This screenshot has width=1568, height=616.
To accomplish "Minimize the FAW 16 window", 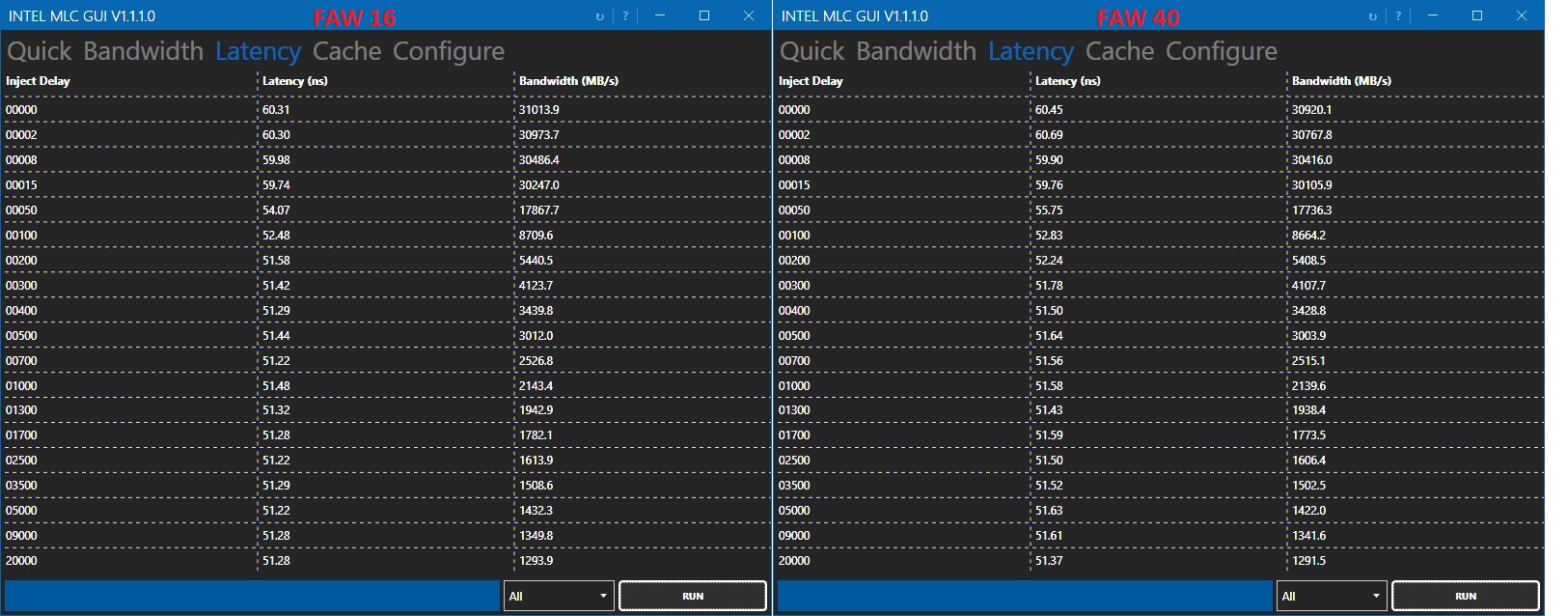I will pos(660,15).
